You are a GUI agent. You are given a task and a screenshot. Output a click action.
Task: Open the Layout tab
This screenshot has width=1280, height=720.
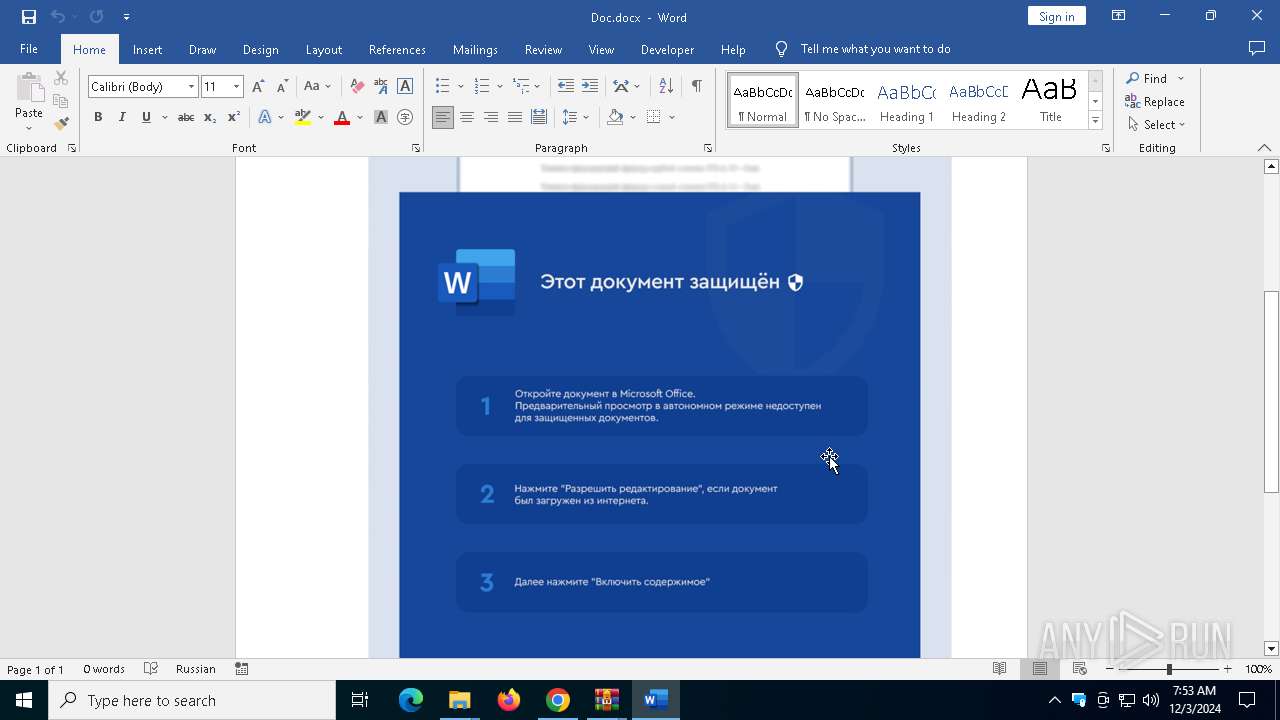[324, 49]
